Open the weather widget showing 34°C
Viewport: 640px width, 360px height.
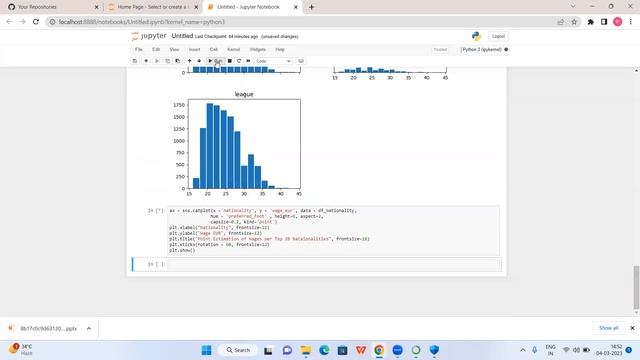click(x=20, y=350)
